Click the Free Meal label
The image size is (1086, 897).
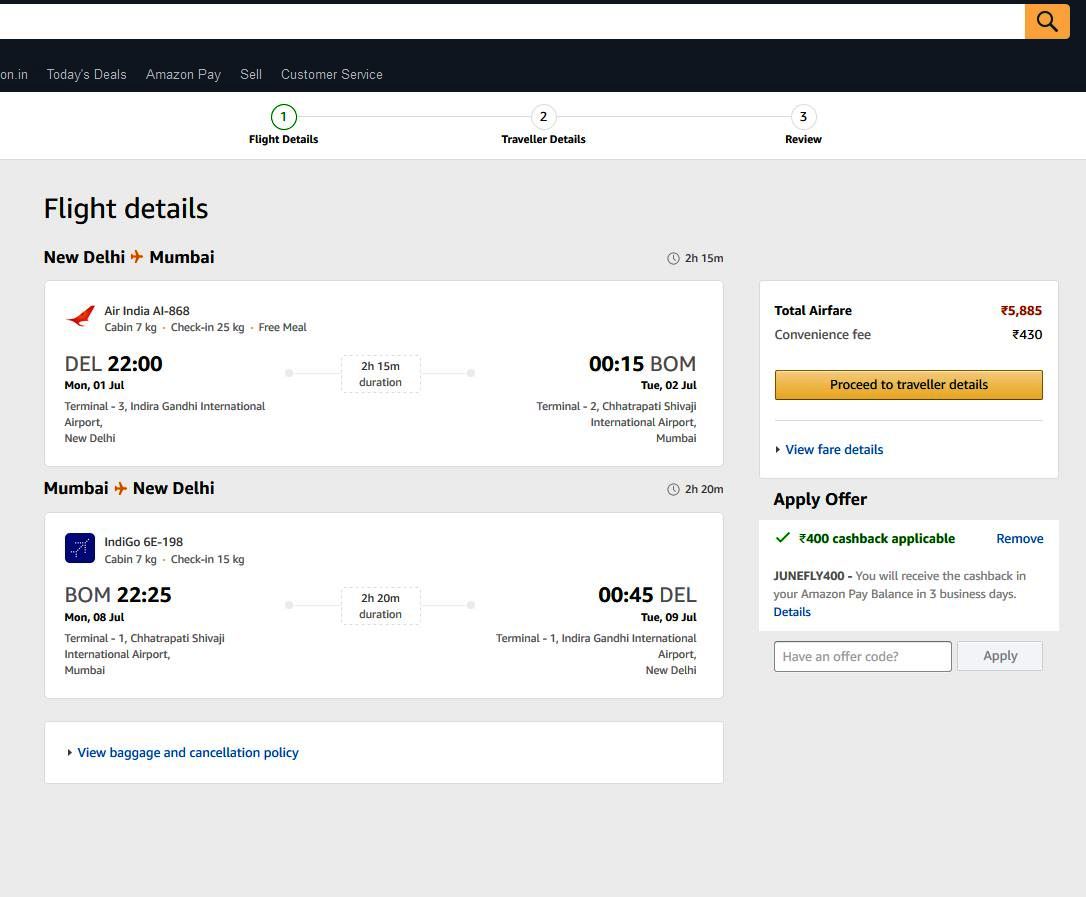pyautogui.click(x=283, y=327)
